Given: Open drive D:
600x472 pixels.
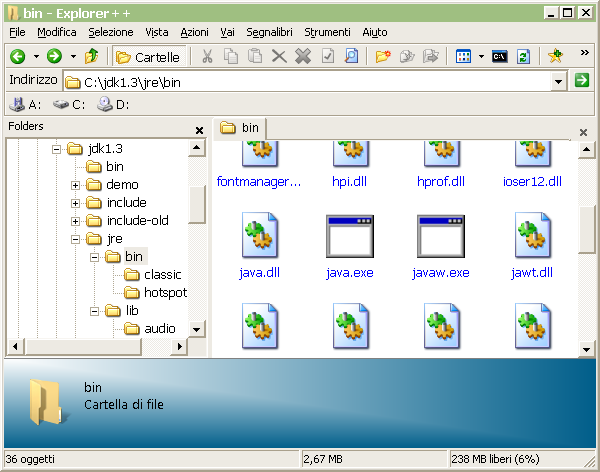Looking at the screenshot, I should click(113, 104).
